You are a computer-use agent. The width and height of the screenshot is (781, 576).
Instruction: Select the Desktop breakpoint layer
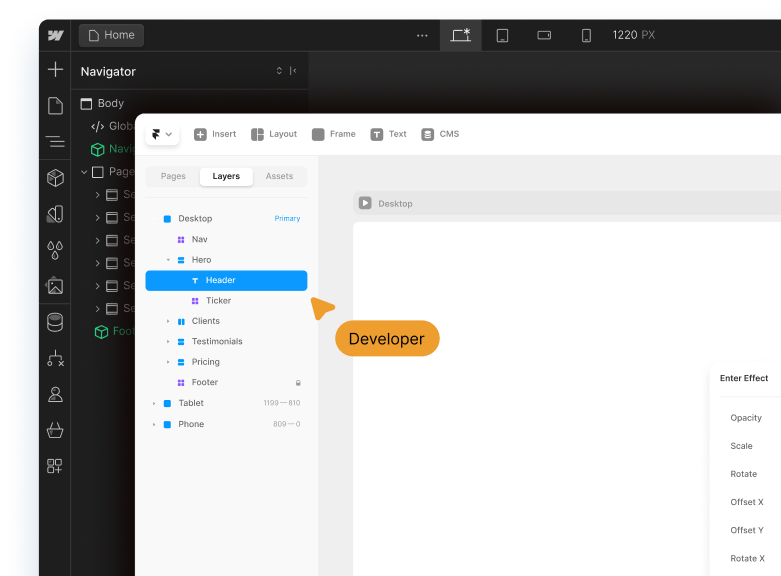[195, 219]
